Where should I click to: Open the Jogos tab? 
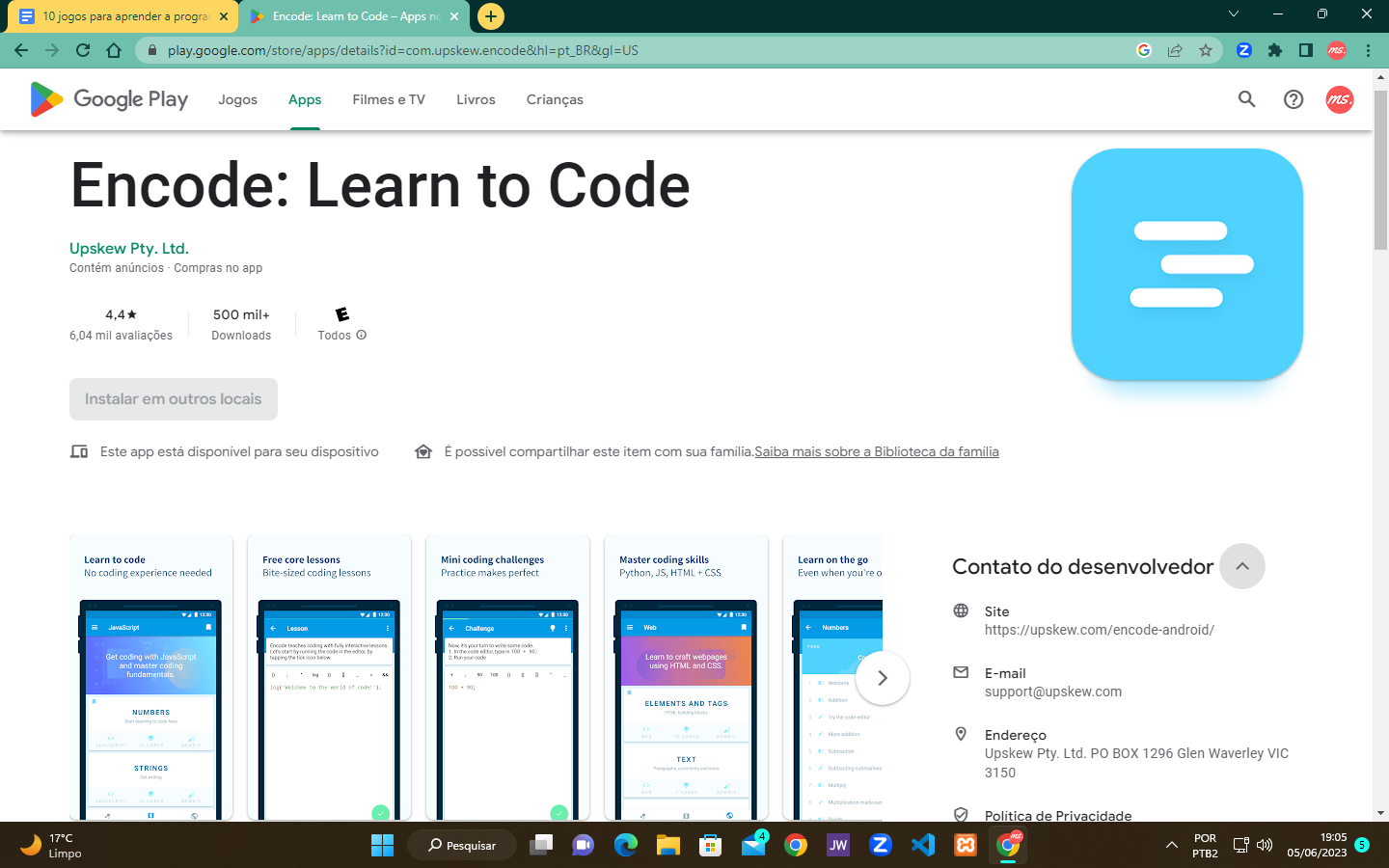[x=237, y=99]
